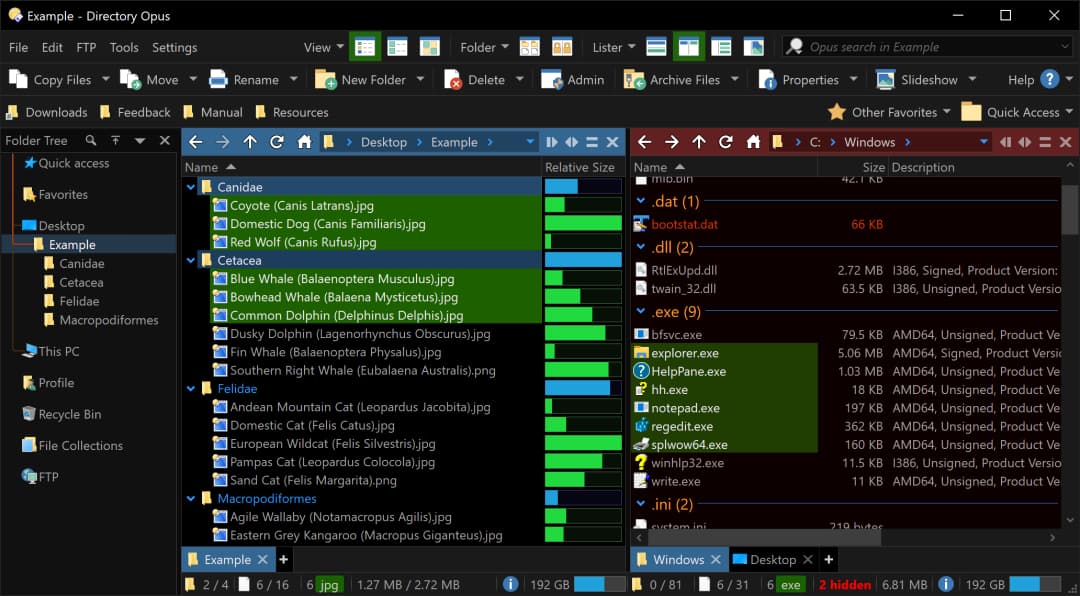Collapse the Canidae folder group
The width and height of the screenshot is (1080, 596).
(x=191, y=187)
